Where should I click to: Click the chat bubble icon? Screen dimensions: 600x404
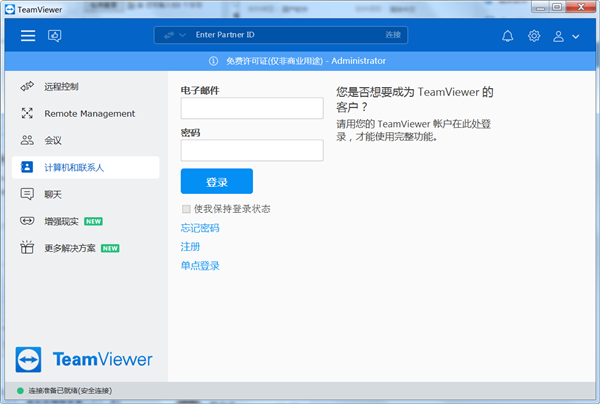[27, 194]
